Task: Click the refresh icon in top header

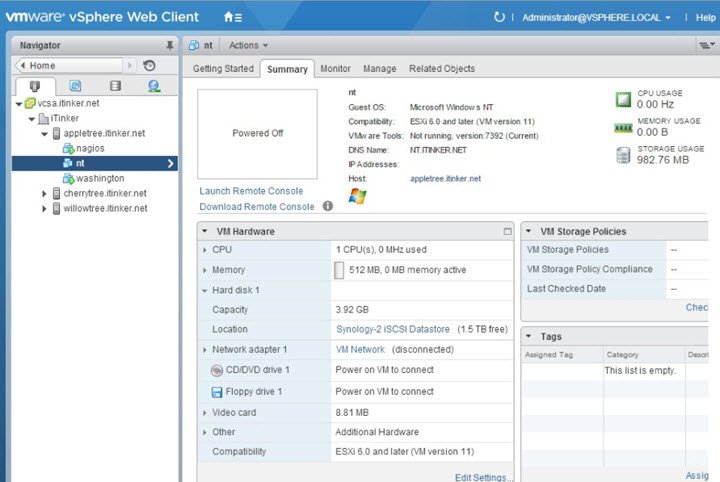Action: point(499,17)
